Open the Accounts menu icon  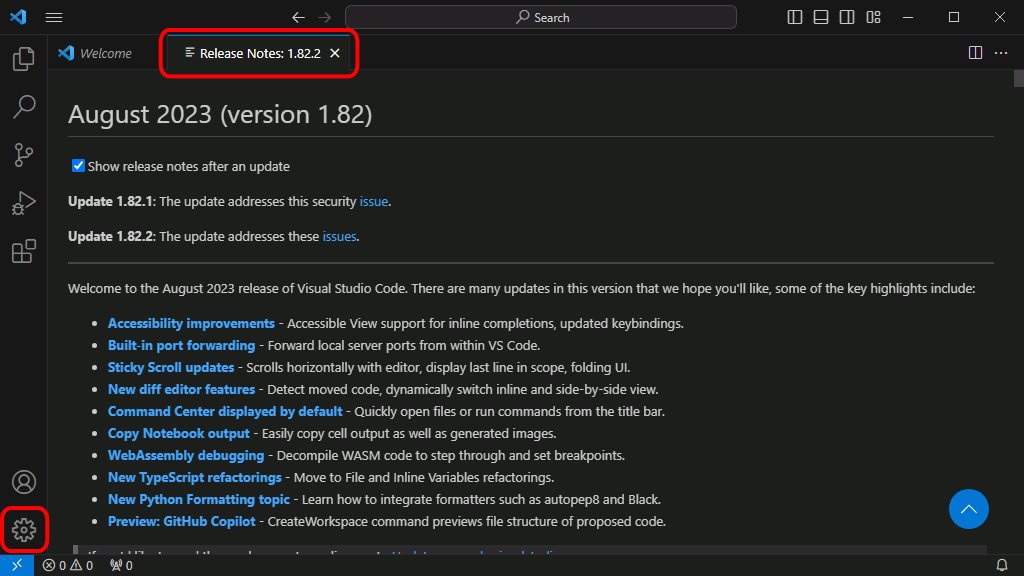point(24,482)
